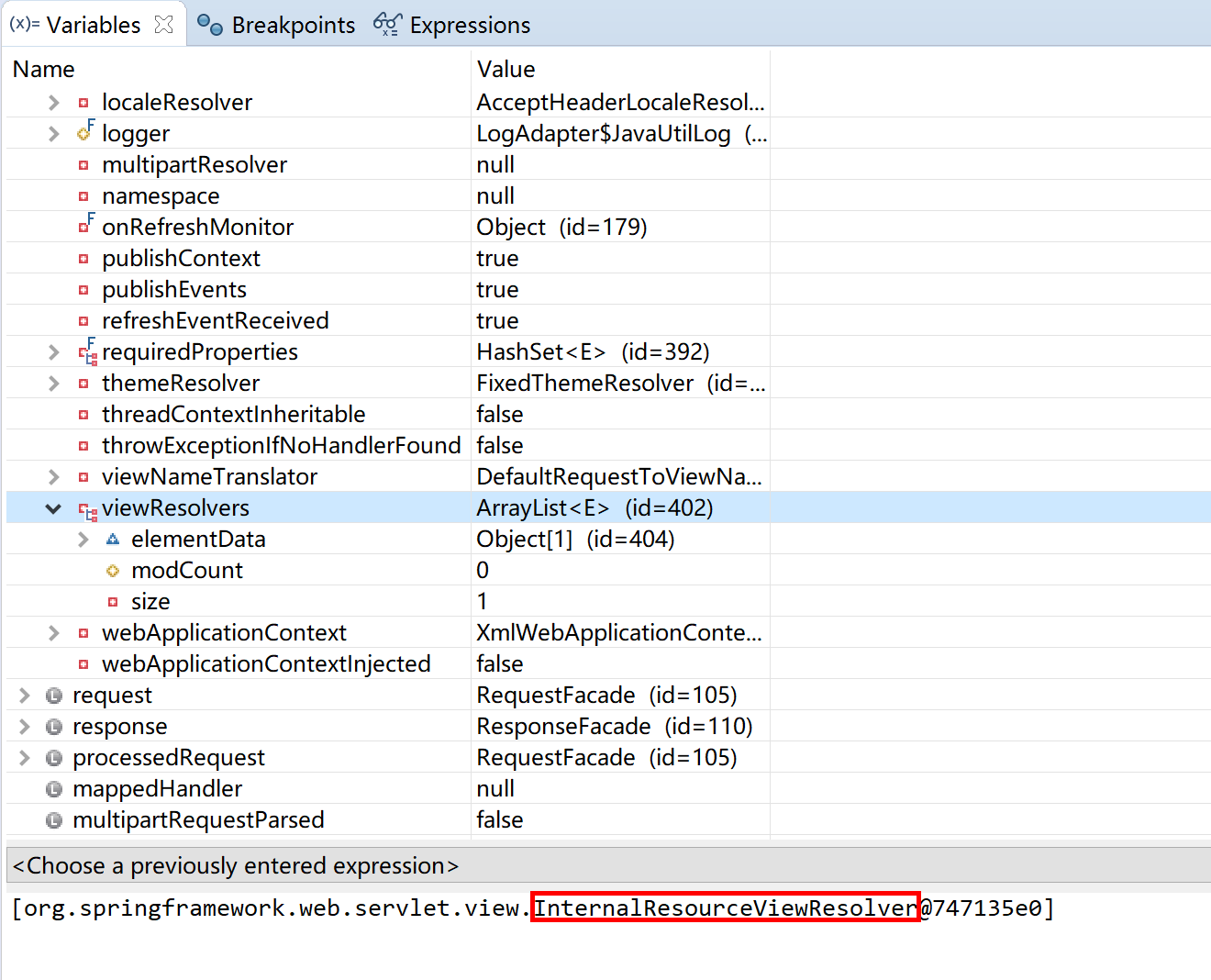1211x980 pixels.
Task: Collapse the viewResolvers node
Action: tap(54, 508)
